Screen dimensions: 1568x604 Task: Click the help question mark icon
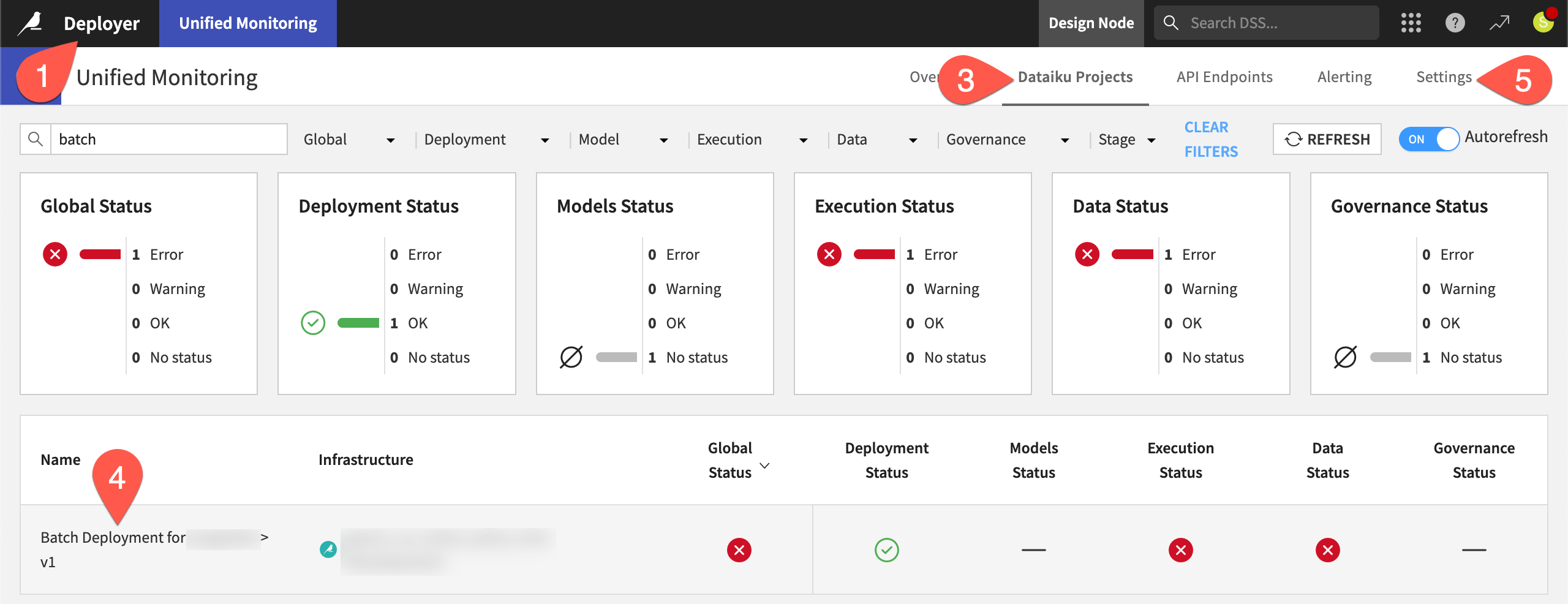click(1455, 23)
